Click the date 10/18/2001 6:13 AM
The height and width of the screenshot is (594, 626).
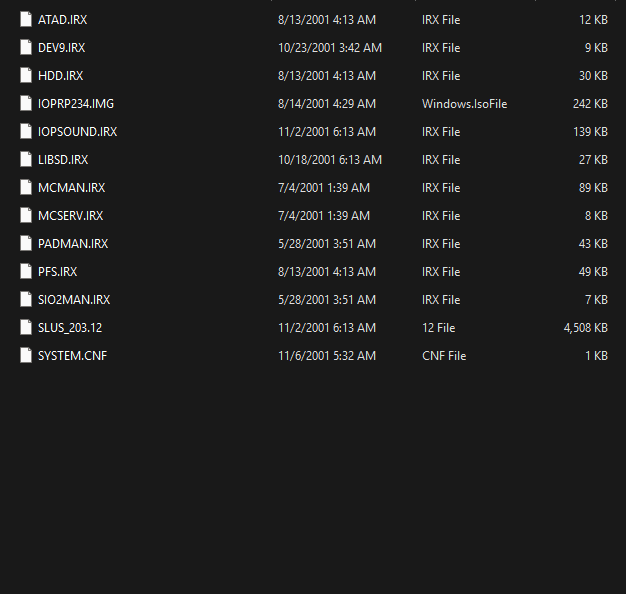(330, 160)
